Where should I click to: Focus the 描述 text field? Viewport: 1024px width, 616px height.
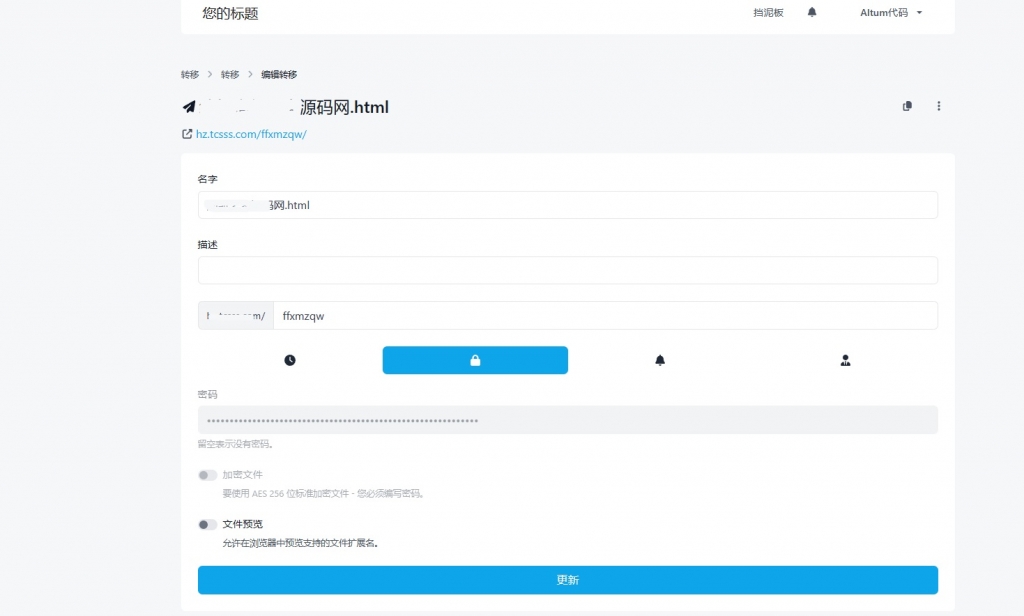(567, 270)
